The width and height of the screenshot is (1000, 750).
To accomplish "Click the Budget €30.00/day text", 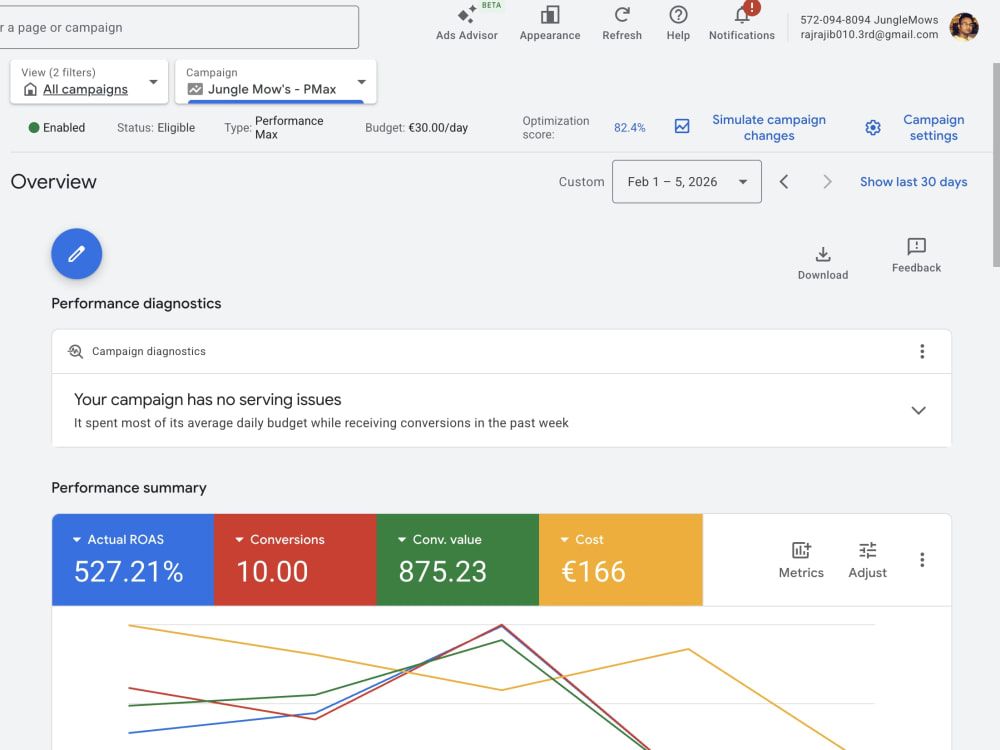I will pyautogui.click(x=416, y=128).
